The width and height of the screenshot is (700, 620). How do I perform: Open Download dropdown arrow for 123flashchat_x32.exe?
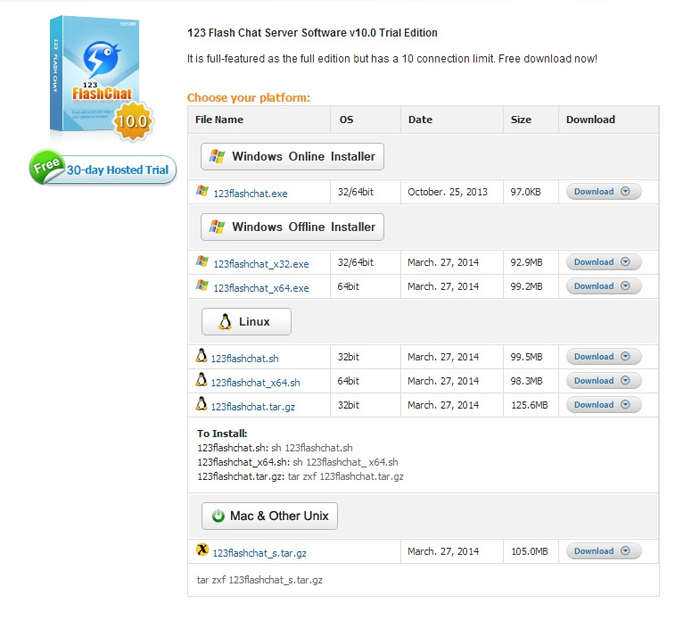626,262
